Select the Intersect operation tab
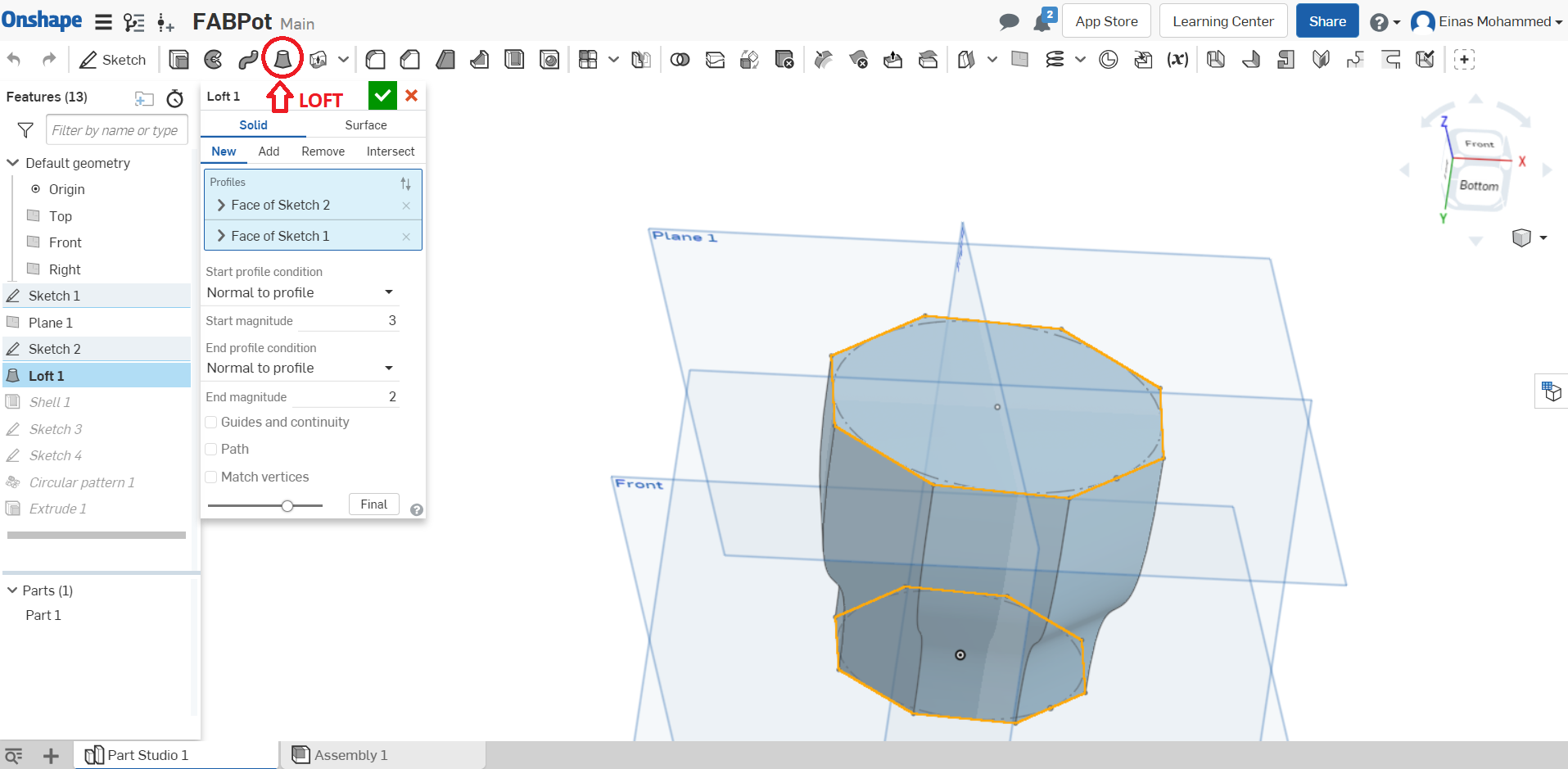 tap(391, 152)
